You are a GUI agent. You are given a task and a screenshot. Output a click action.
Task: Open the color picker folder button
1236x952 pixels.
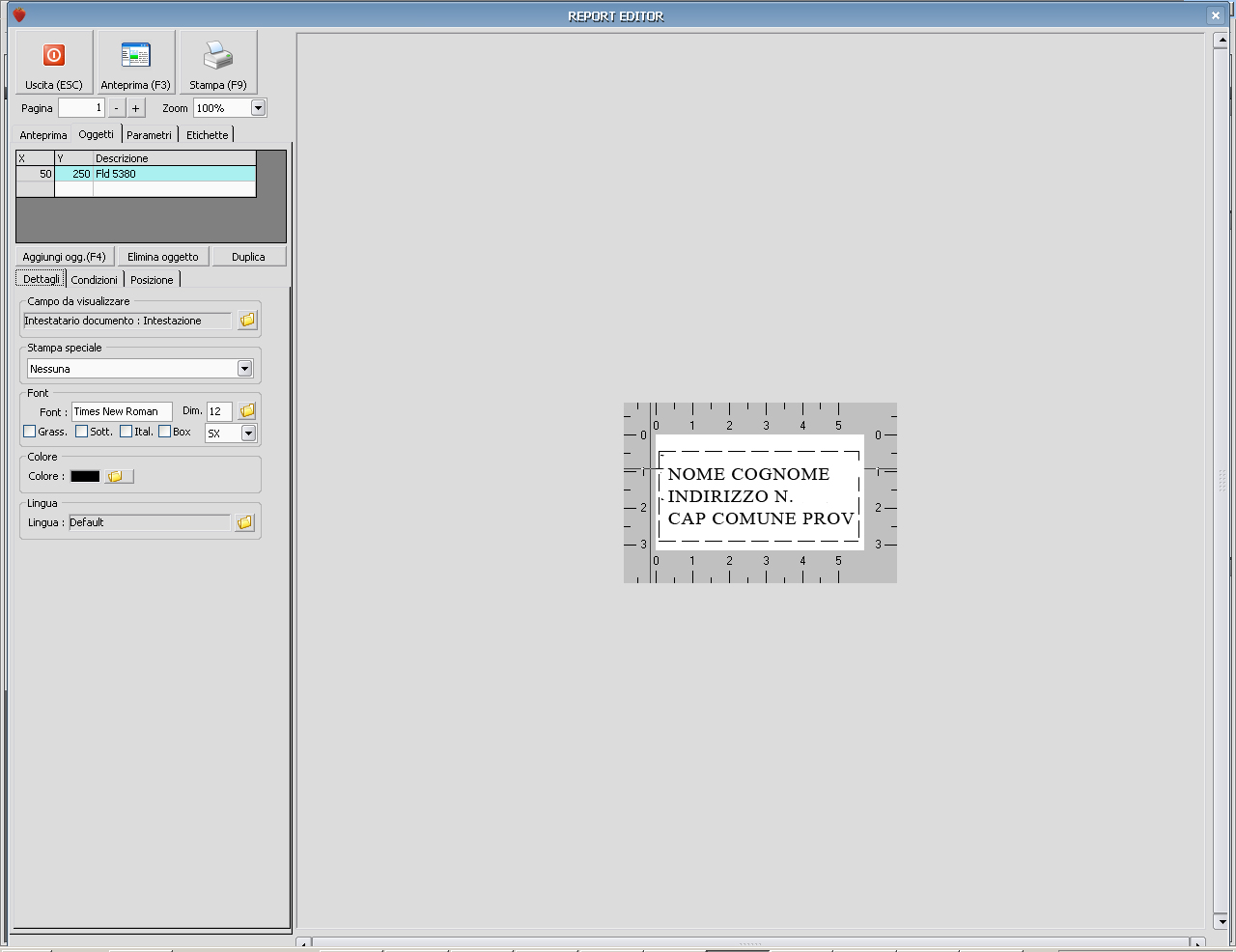119,476
